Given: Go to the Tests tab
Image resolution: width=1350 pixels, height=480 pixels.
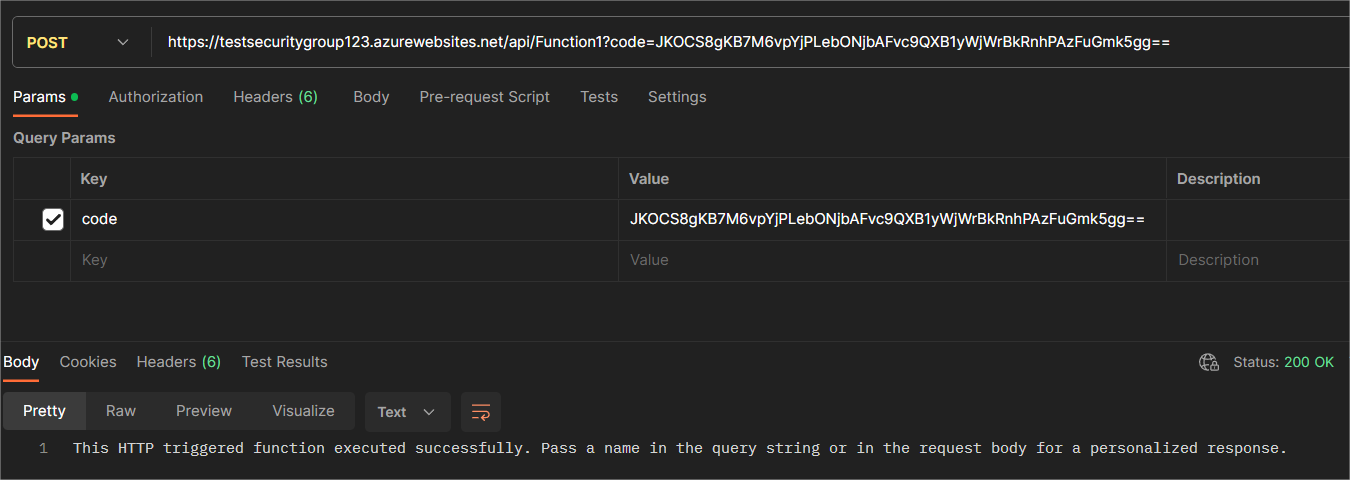Looking at the screenshot, I should pos(598,97).
